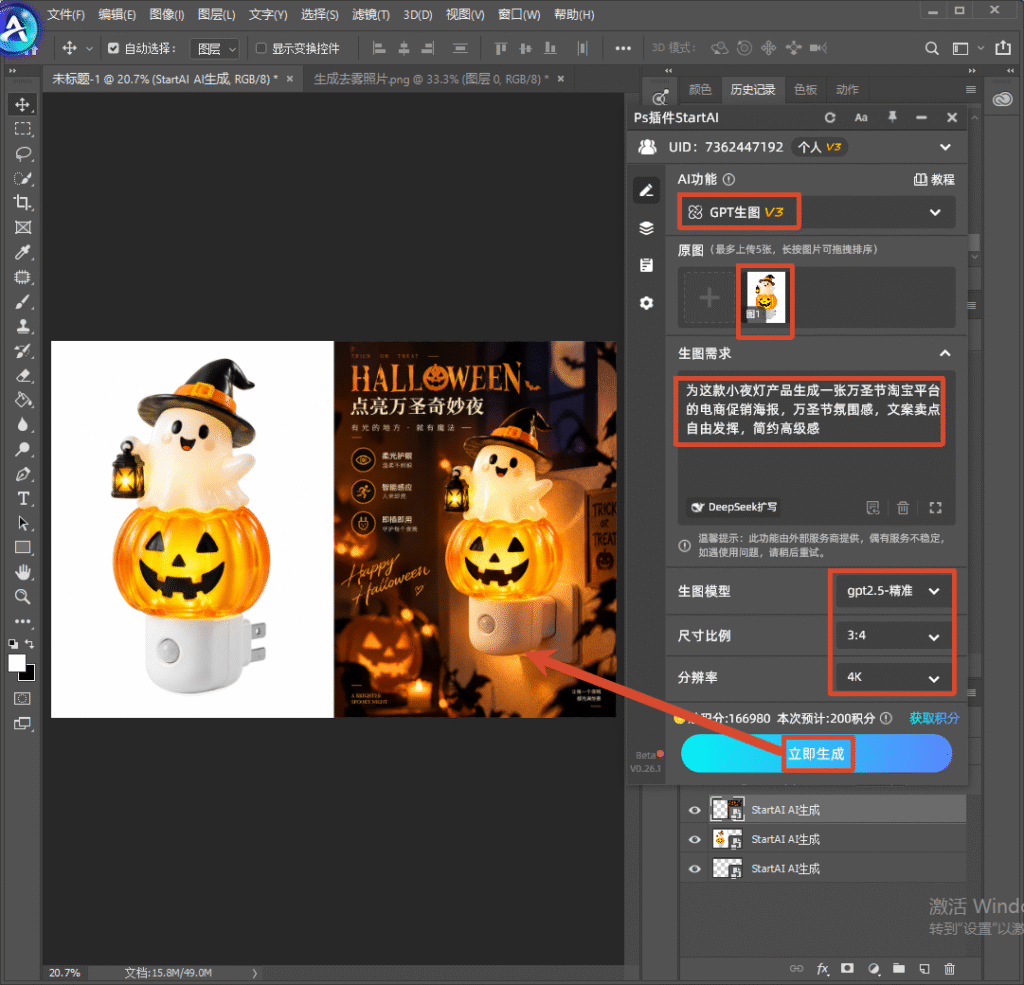The height and width of the screenshot is (985, 1024).
Task: Expand the UID account chevron
Action: [x=945, y=148]
